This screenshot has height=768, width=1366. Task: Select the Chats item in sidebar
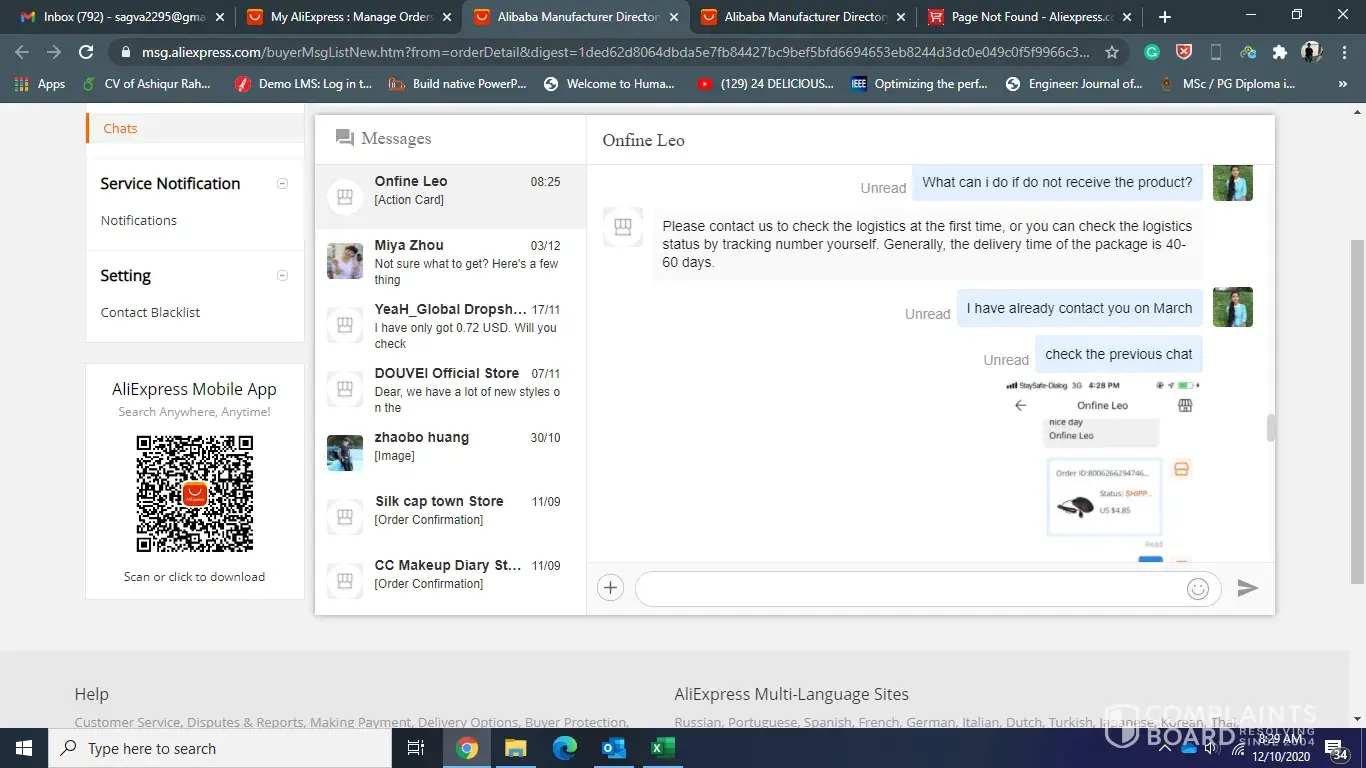pos(120,128)
